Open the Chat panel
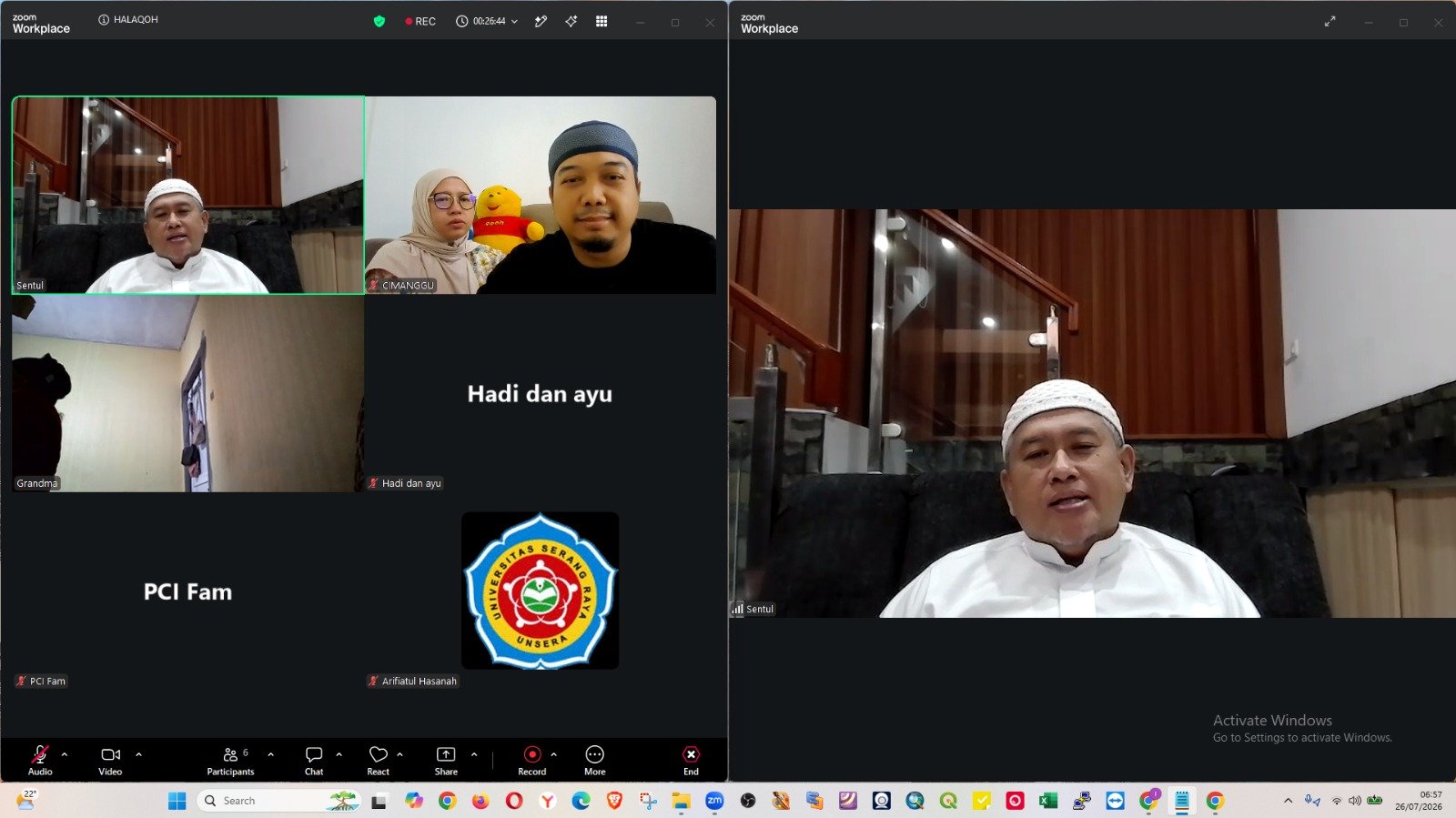The width and height of the screenshot is (1456, 818). pyautogui.click(x=314, y=761)
